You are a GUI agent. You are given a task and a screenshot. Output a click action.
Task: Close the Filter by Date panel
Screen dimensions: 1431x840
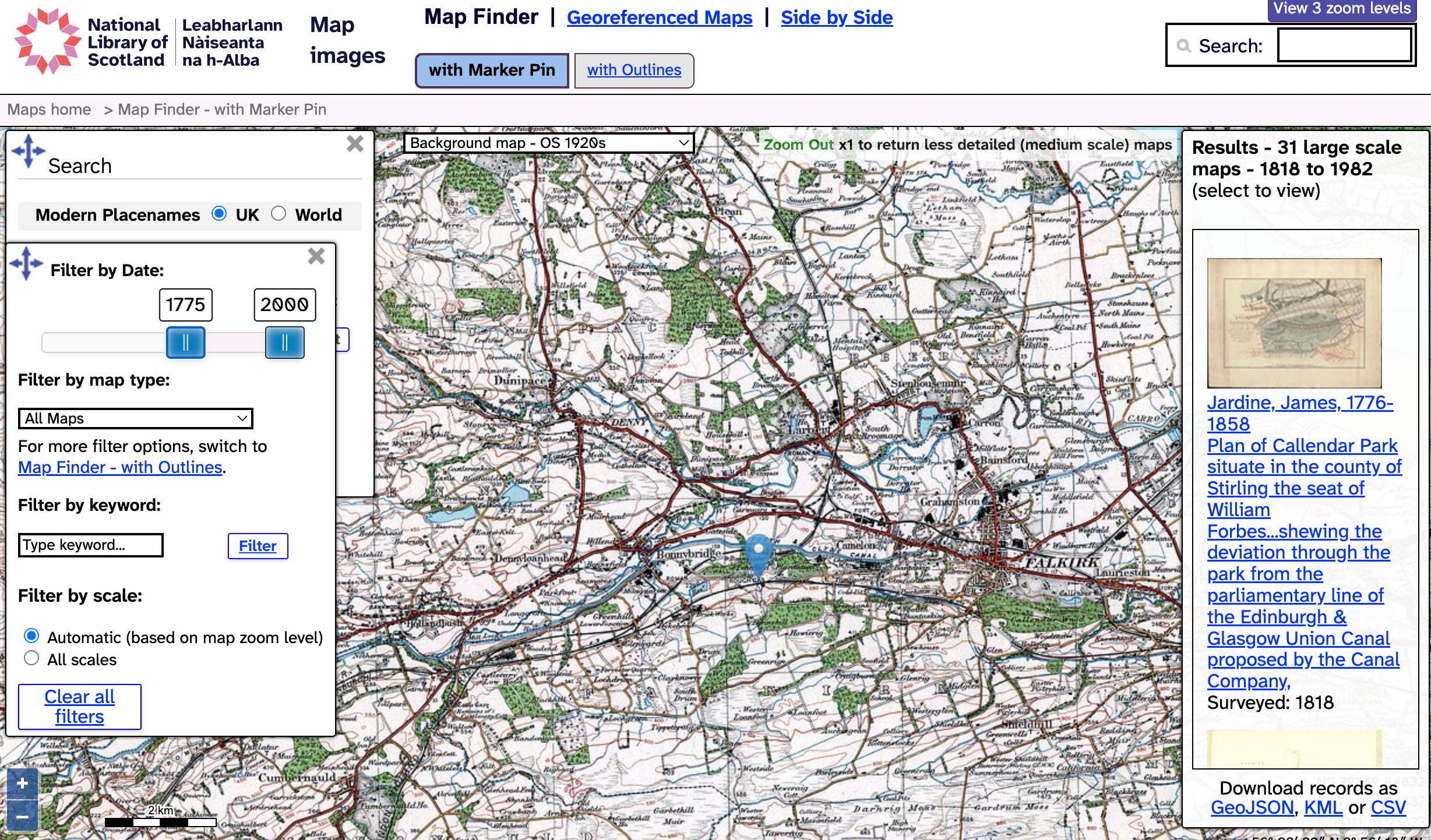316,256
